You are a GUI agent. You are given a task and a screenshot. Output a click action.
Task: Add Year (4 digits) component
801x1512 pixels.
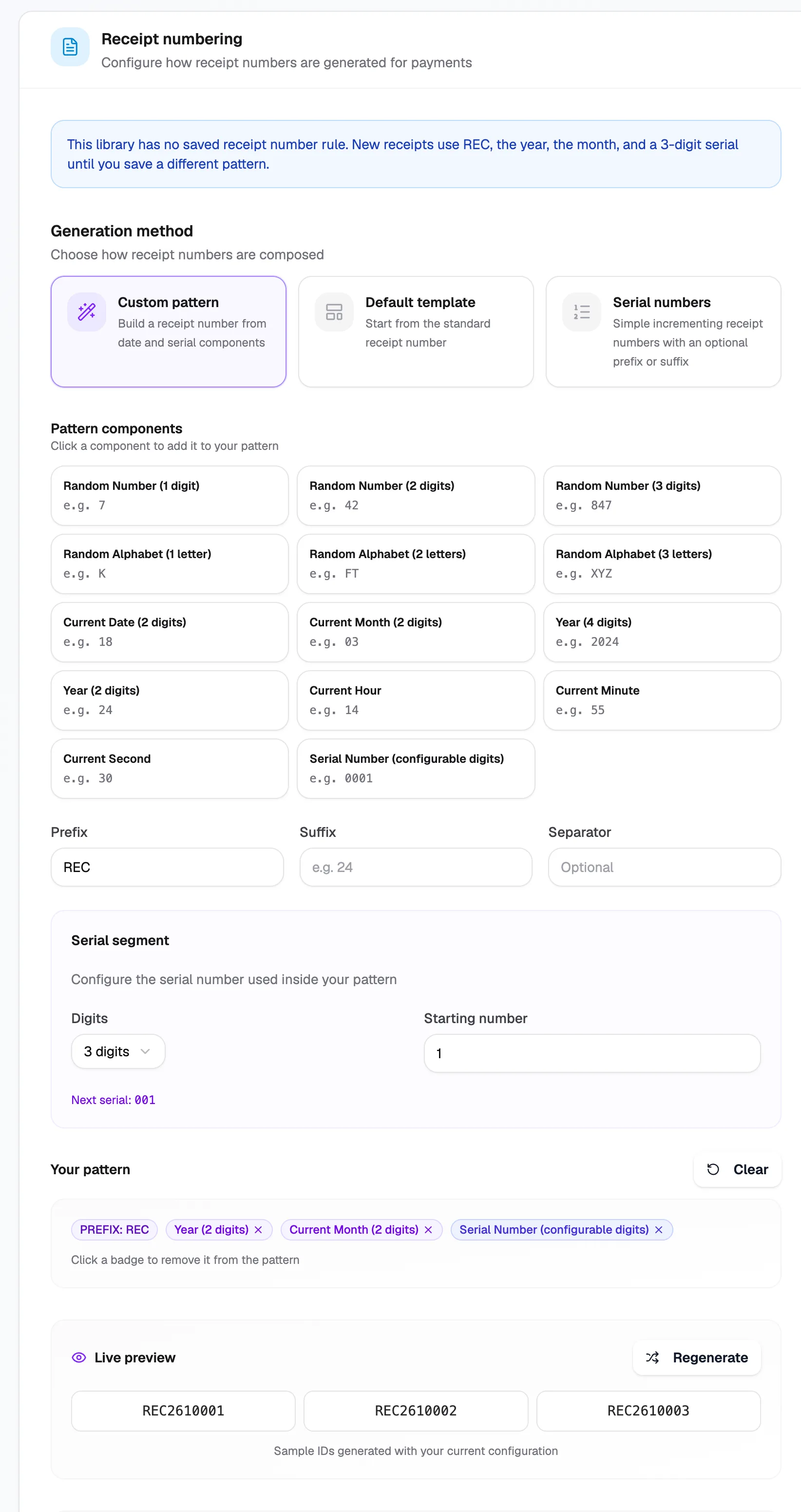pos(662,632)
